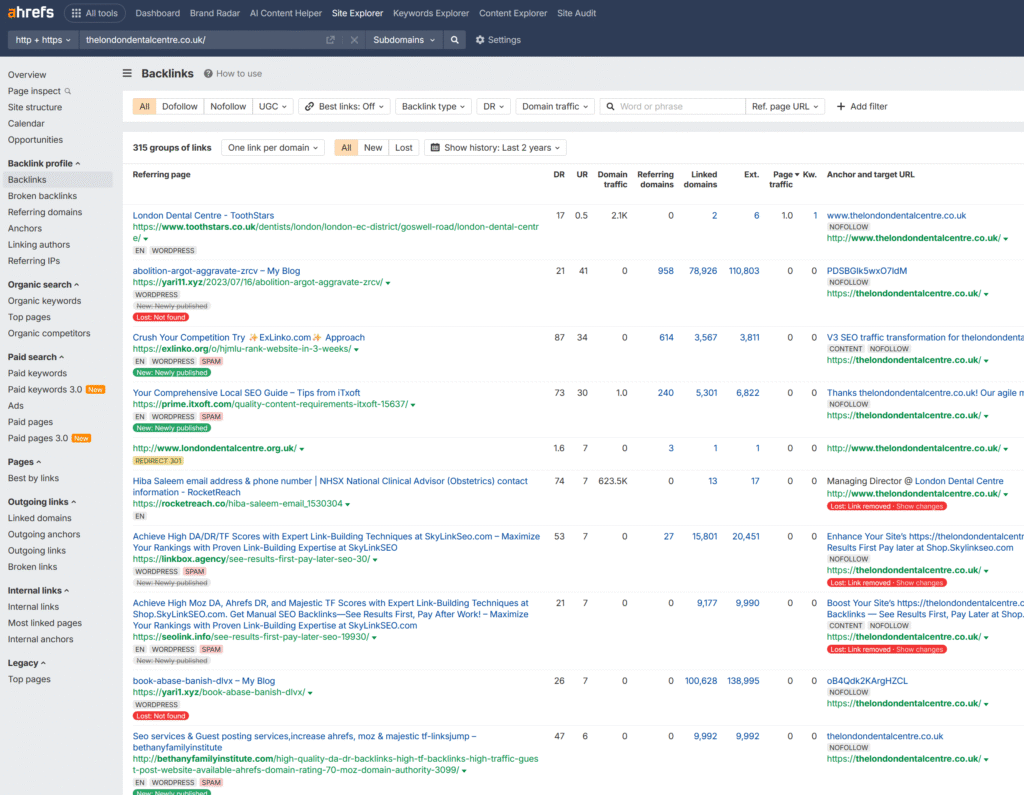Expand londondentalcentre.org.uk URL arrow
The width and height of the screenshot is (1024, 795).
point(302,449)
